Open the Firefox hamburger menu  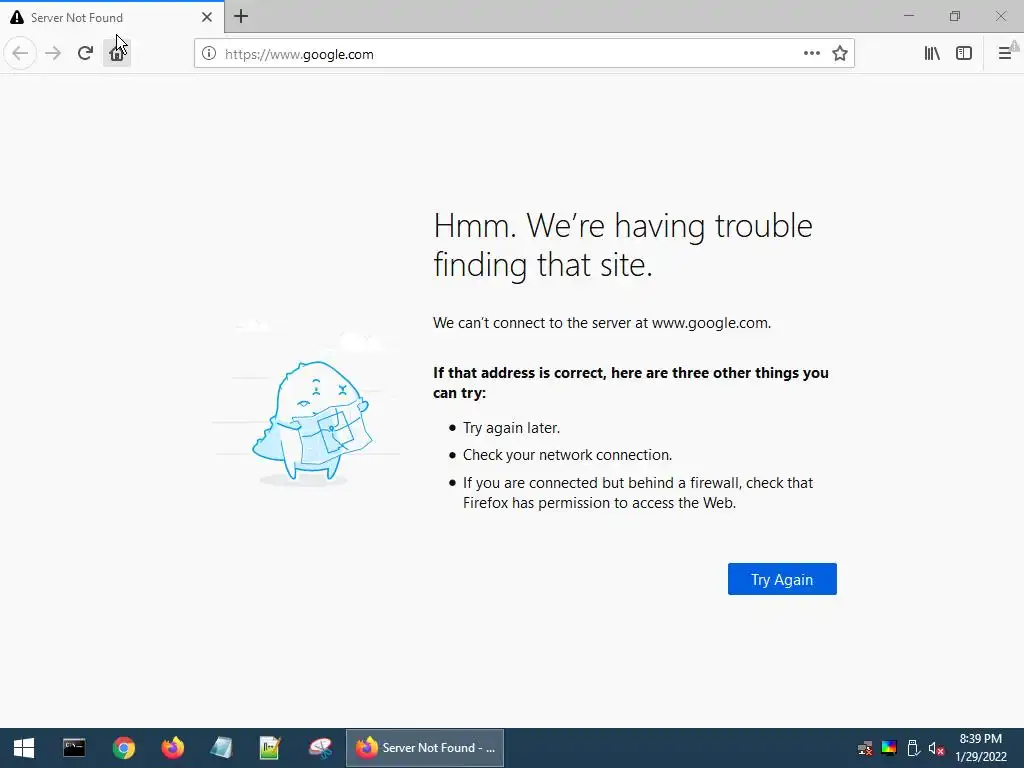1006,54
